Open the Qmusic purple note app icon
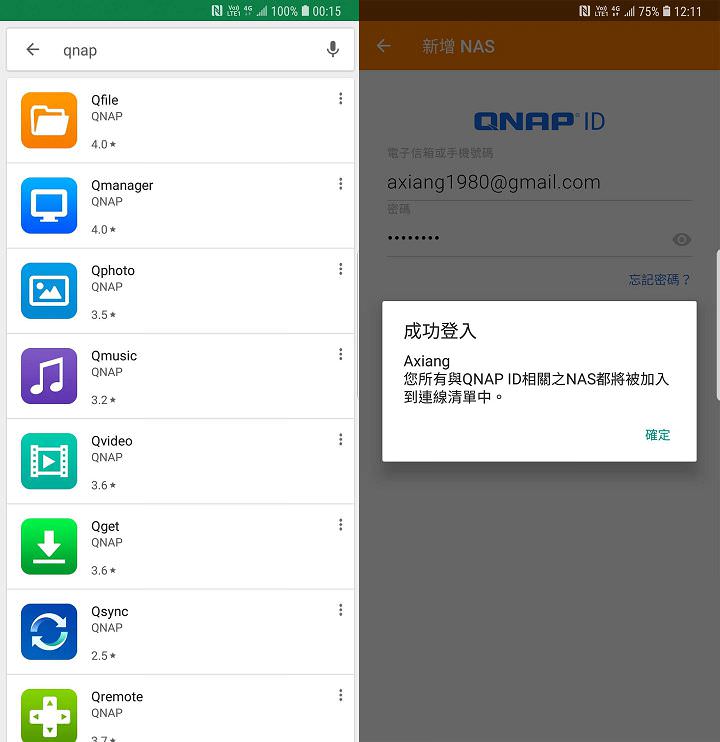The height and width of the screenshot is (742, 720). pyautogui.click(x=49, y=376)
